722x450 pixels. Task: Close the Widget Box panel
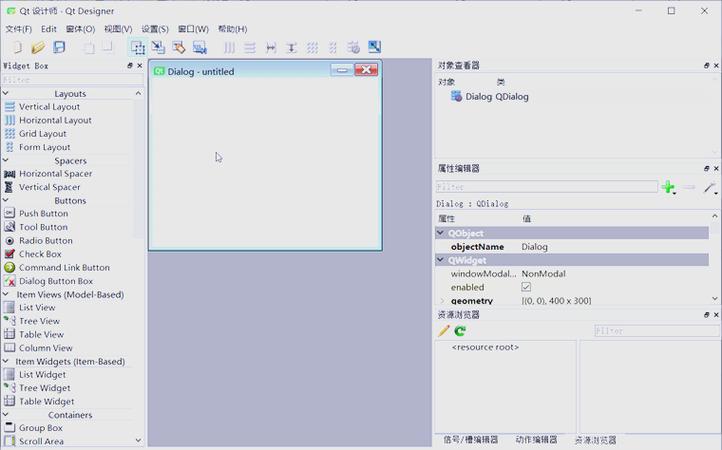[140, 66]
